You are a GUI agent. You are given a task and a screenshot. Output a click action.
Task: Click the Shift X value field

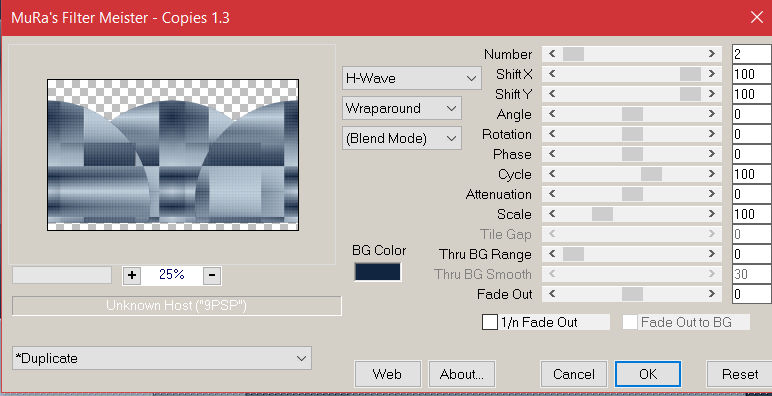(752, 74)
